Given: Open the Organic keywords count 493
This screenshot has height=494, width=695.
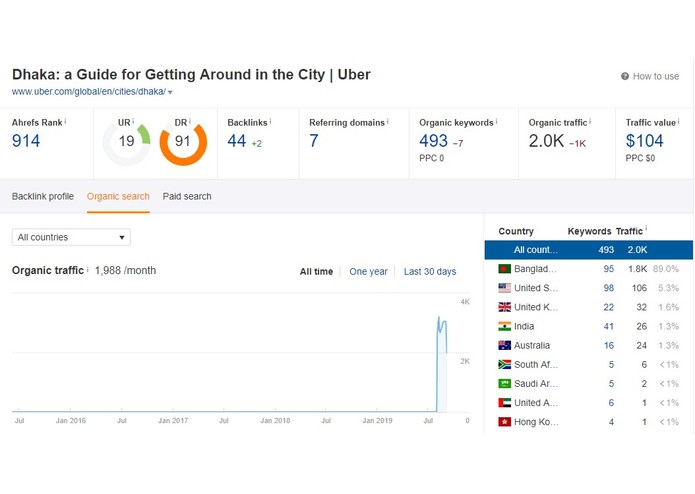Looking at the screenshot, I should pos(433,141).
